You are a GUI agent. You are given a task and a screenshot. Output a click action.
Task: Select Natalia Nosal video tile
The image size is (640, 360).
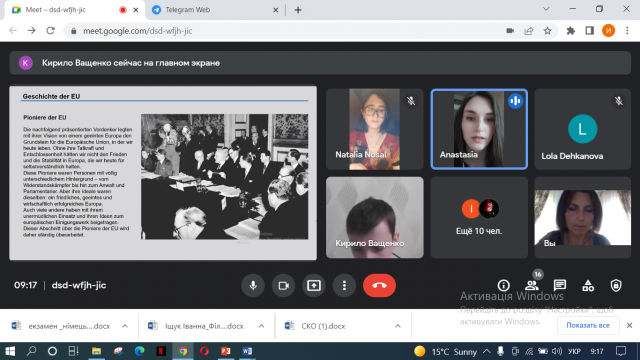(375, 129)
